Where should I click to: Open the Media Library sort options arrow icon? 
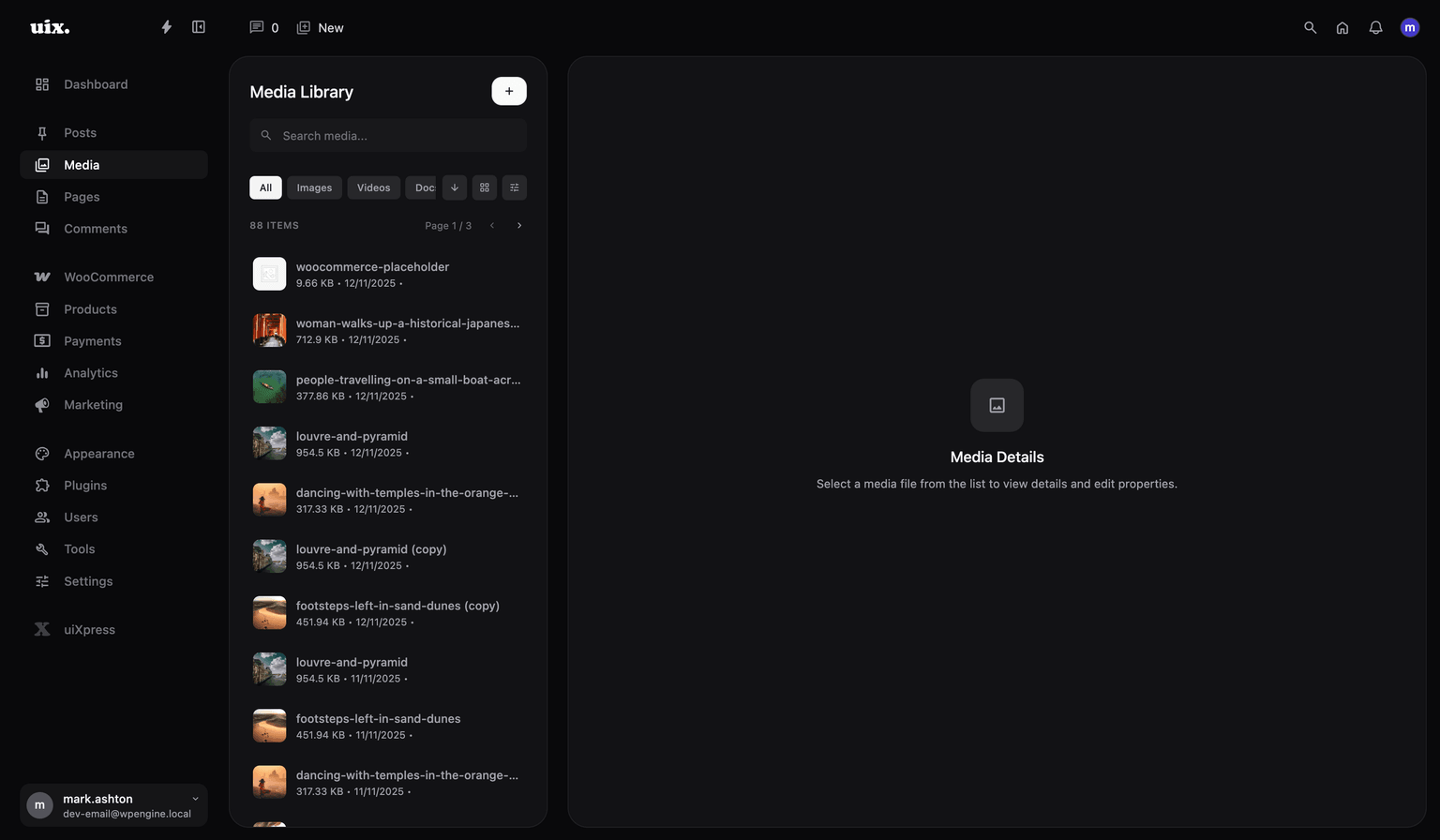point(454,187)
